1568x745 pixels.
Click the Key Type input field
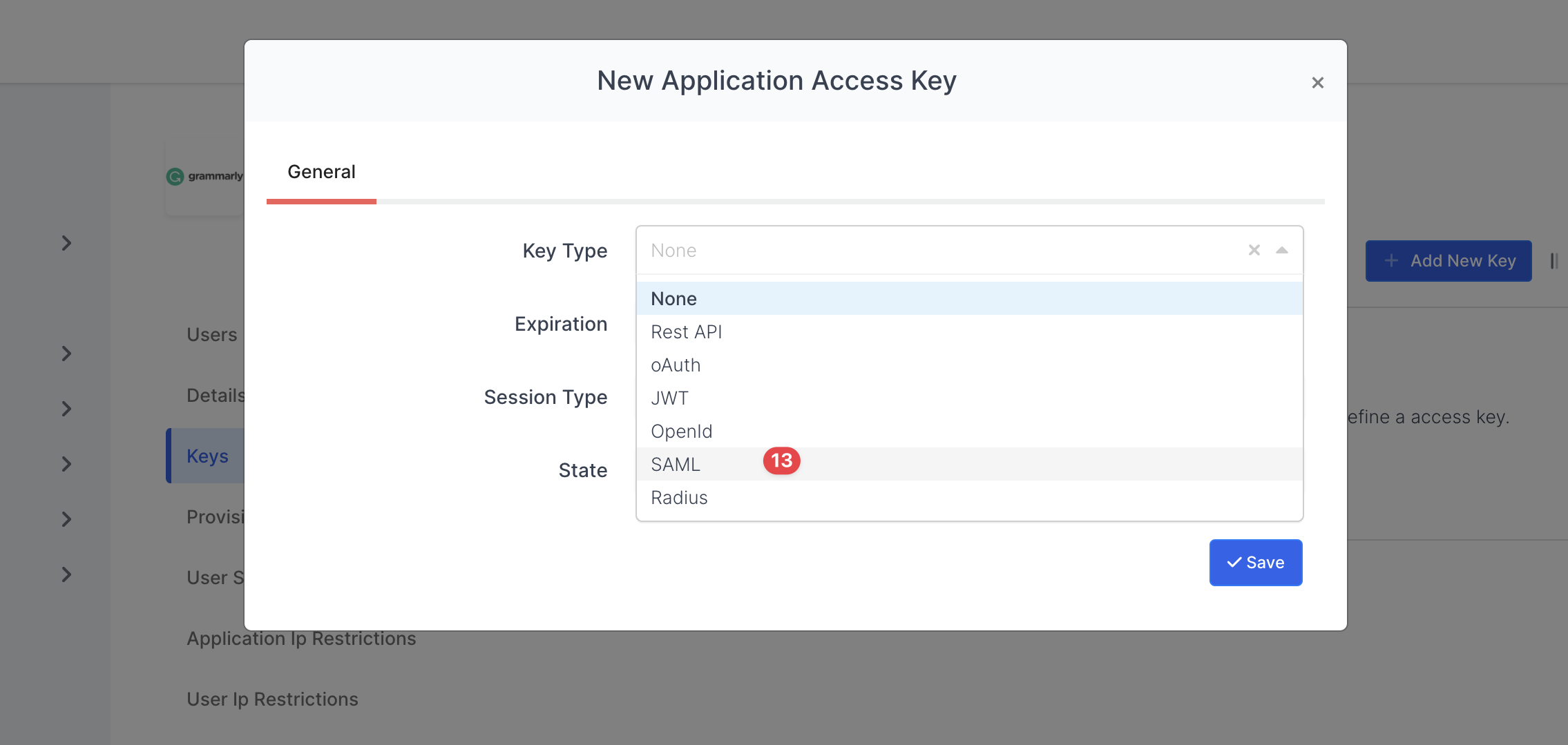939,251
